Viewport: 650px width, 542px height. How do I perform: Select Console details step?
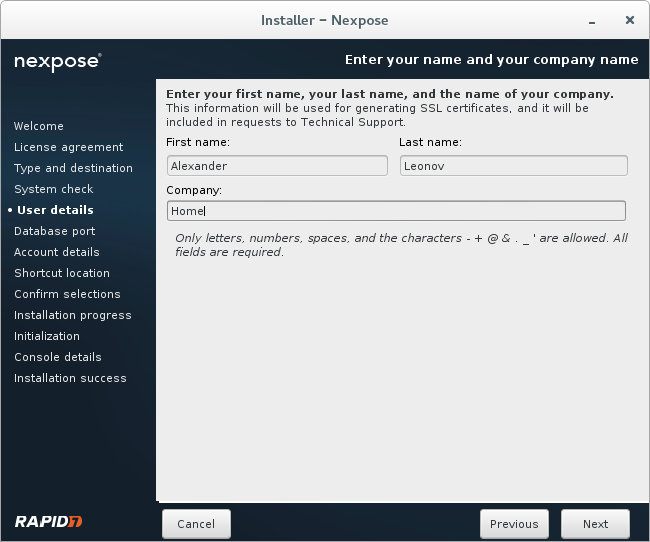(58, 357)
